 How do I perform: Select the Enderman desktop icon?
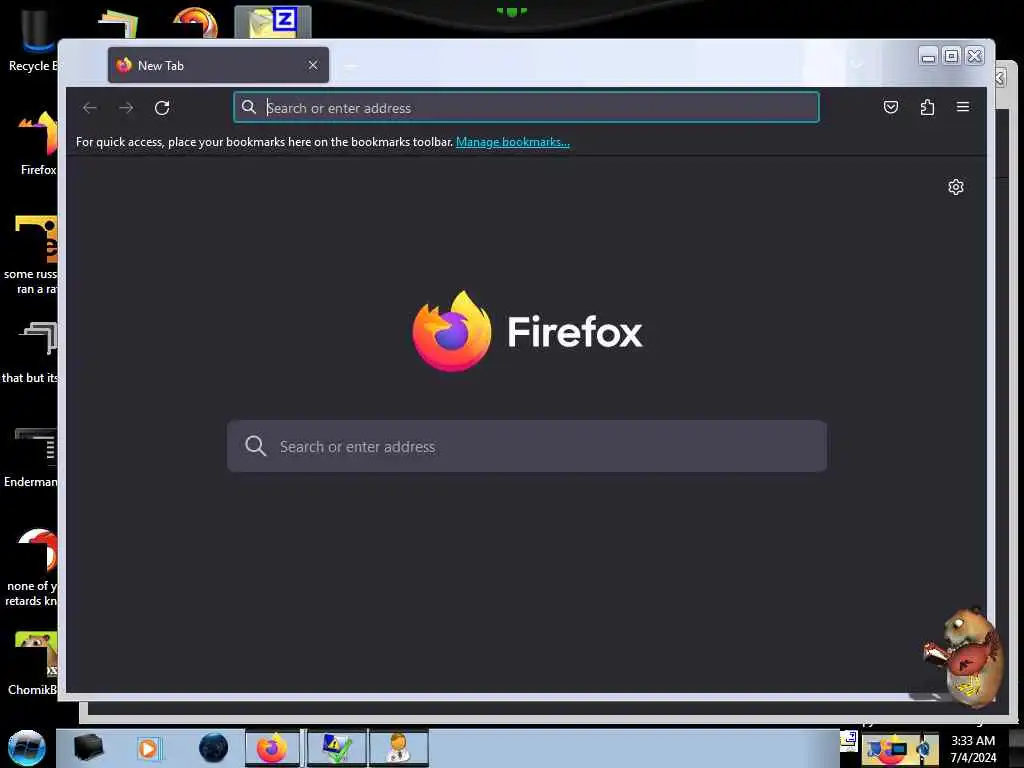click(x=31, y=458)
